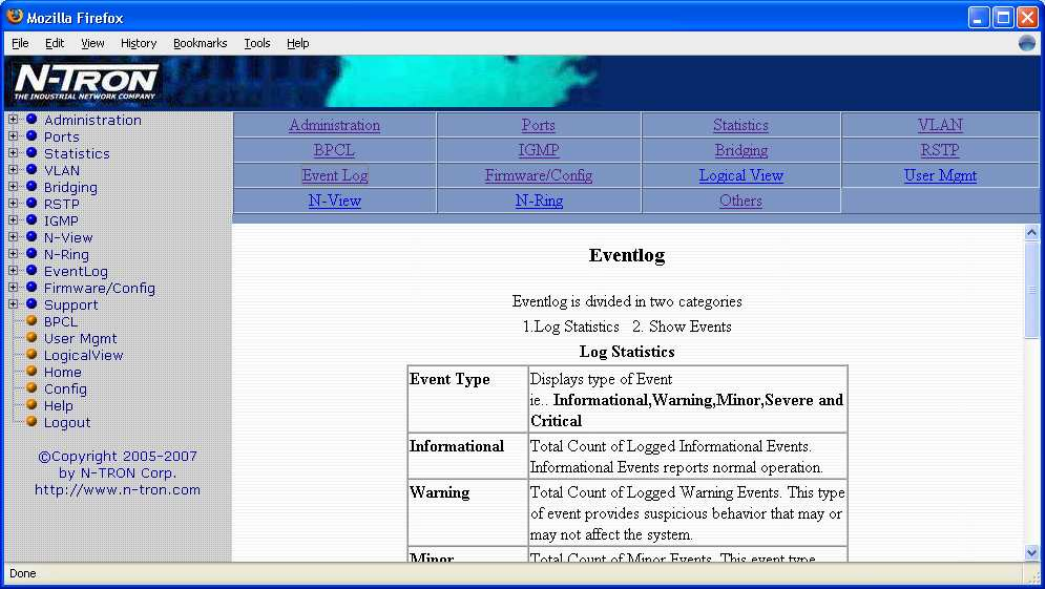Click blue bullet icon beside VLAN
1045x589 pixels.
pyautogui.click(x=31, y=169)
